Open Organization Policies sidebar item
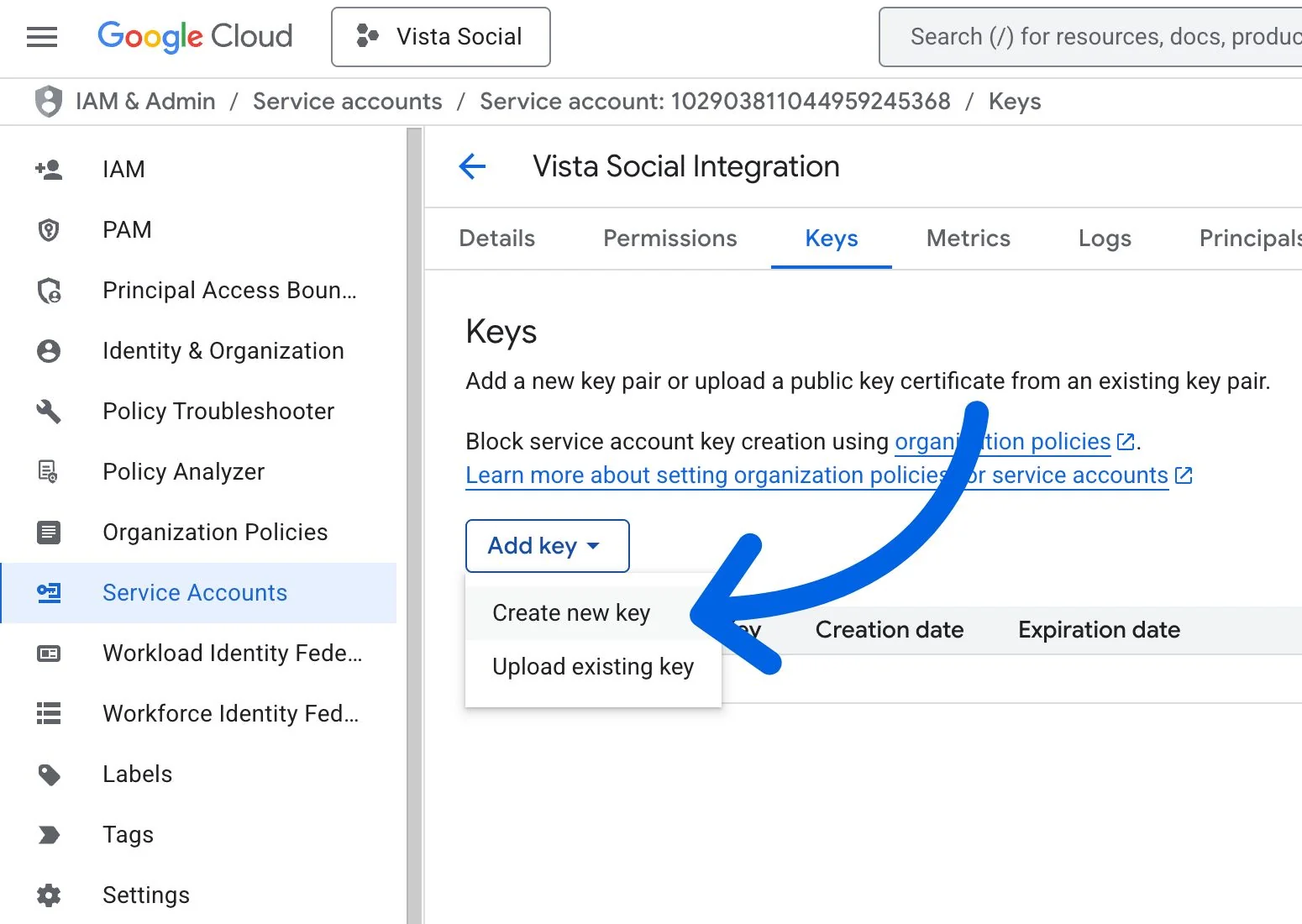Image resolution: width=1302 pixels, height=924 pixels. 198,533
